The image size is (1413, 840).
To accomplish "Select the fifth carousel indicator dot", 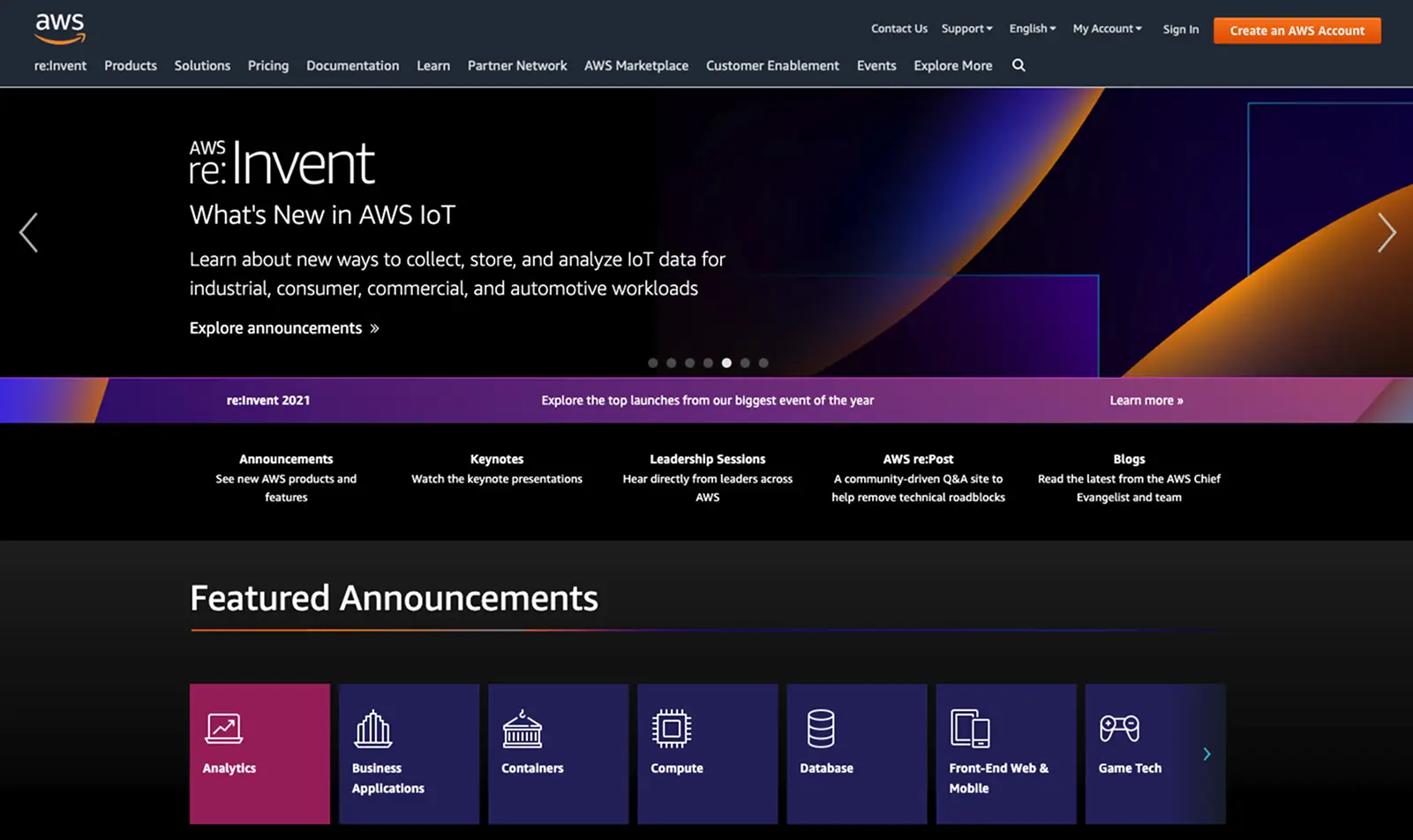I will pos(726,363).
